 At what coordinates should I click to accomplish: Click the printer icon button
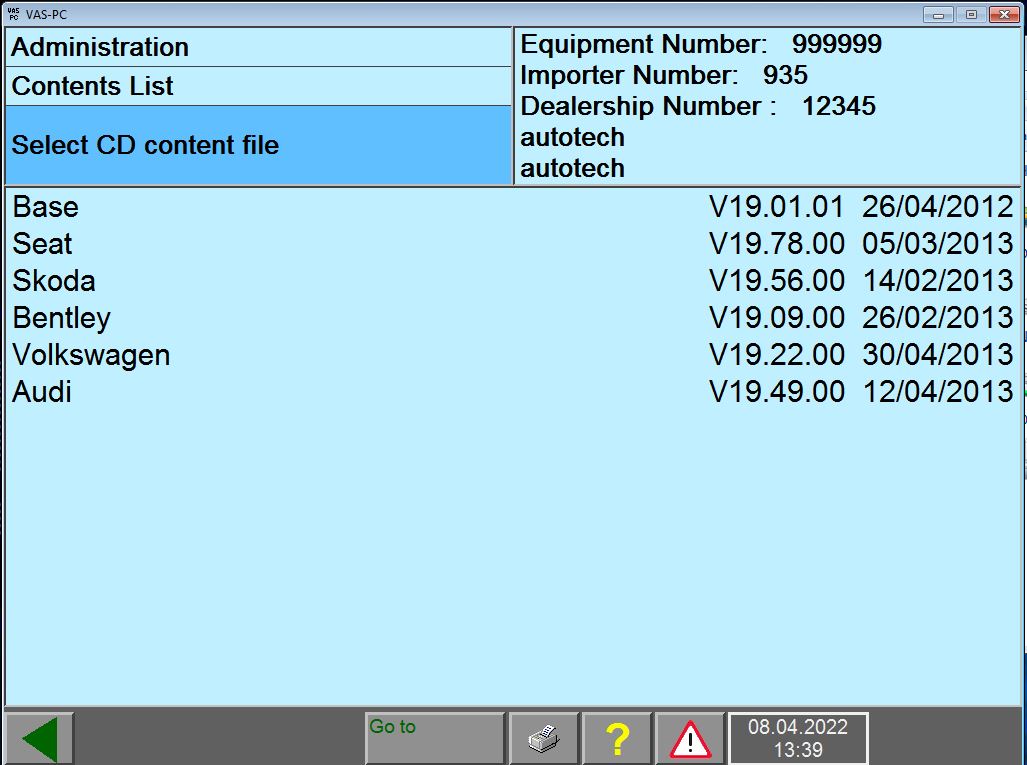[544, 739]
